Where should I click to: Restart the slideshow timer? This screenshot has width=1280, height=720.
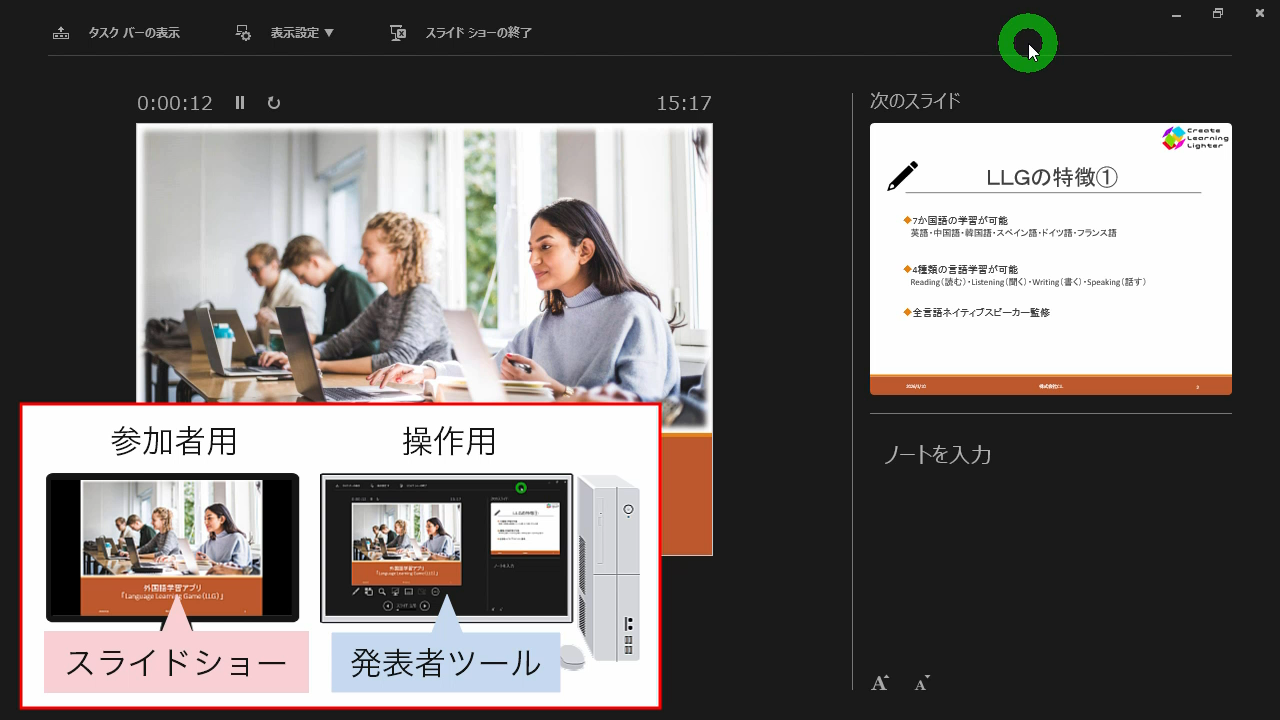tap(273, 102)
